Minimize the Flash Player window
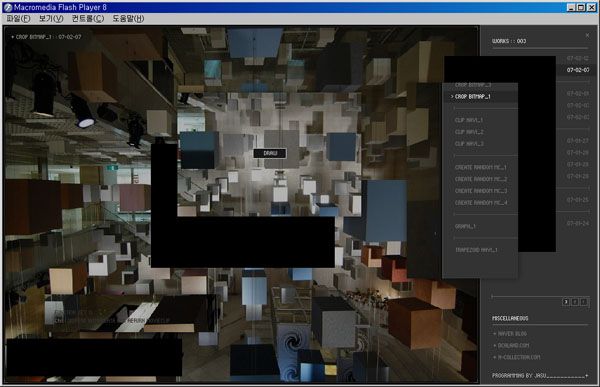 point(571,7)
